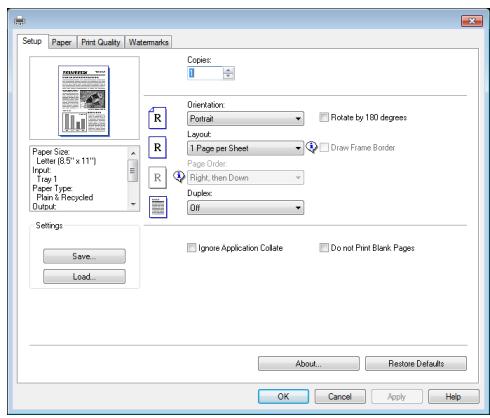
Task: Click info icon beside Page Order dropdown
Action: 179,176
